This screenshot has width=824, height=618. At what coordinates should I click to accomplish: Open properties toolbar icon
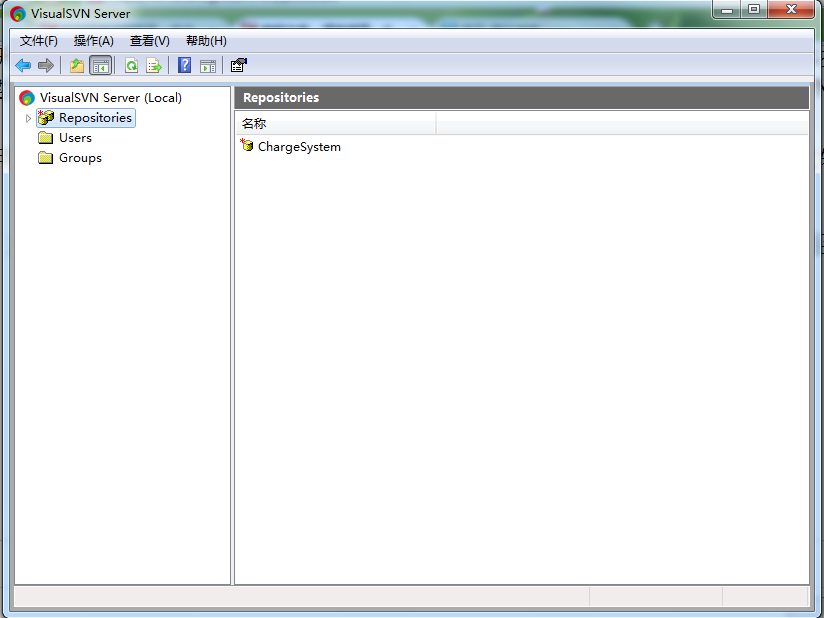point(239,66)
